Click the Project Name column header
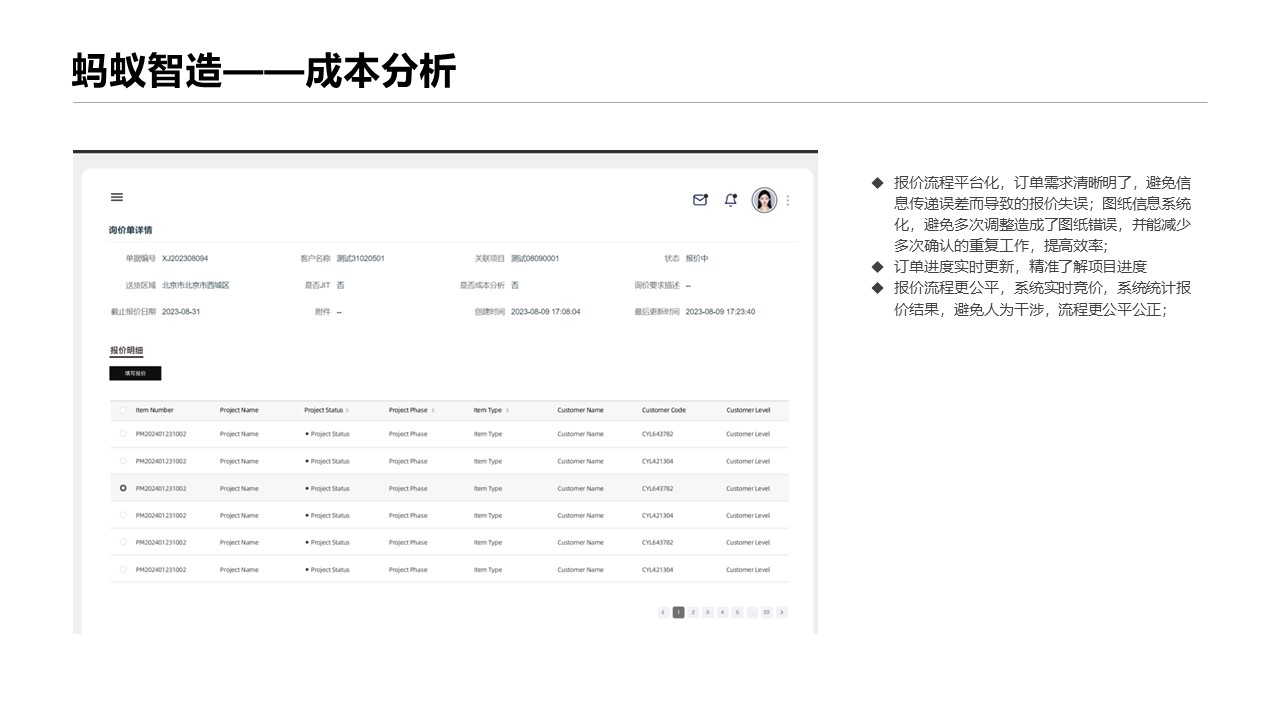This screenshot has width=1280, height=720. pos(239,410)
